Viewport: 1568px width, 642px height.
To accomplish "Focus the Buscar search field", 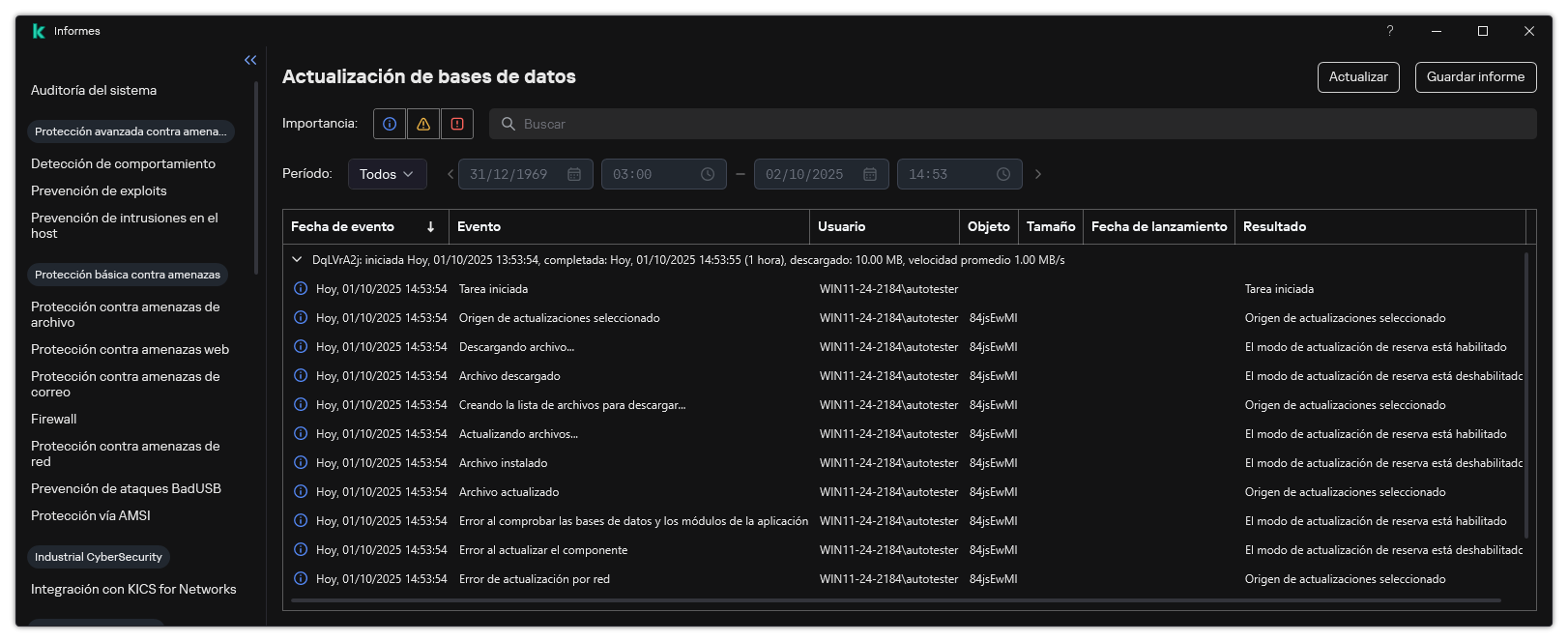I will coord(1012,124).
